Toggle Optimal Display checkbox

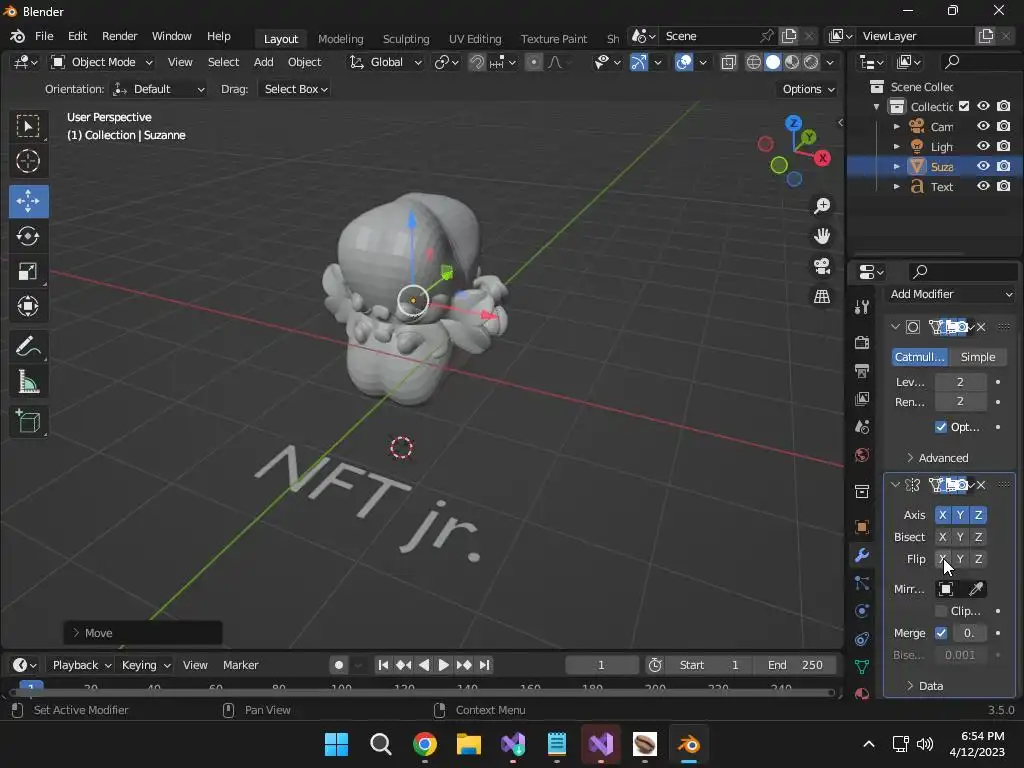(940, 427)
